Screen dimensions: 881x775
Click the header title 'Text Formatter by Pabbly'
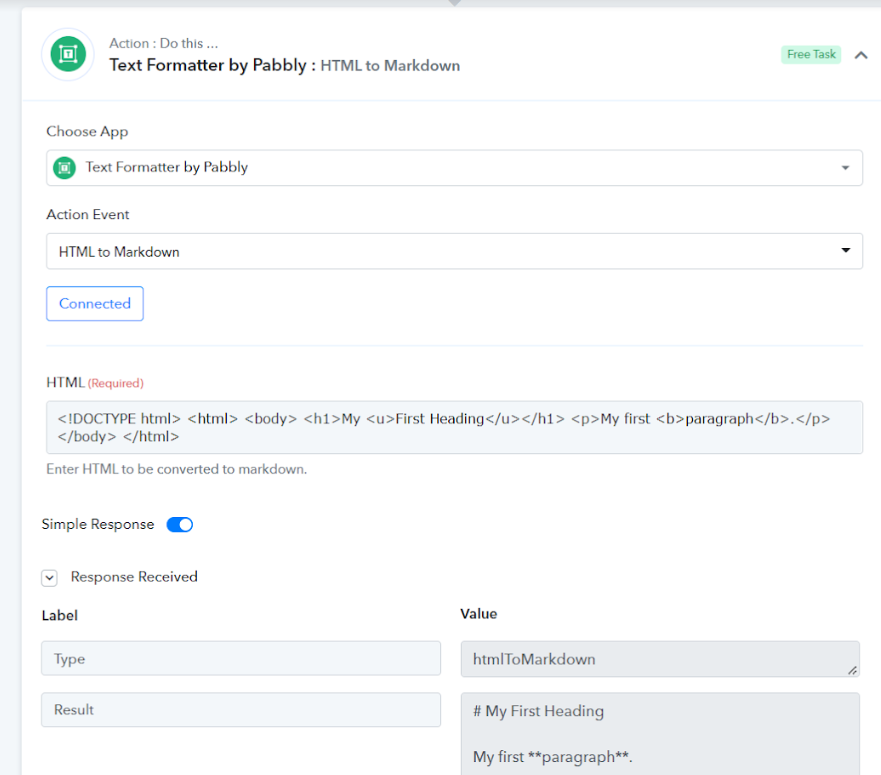pos(208,65)
